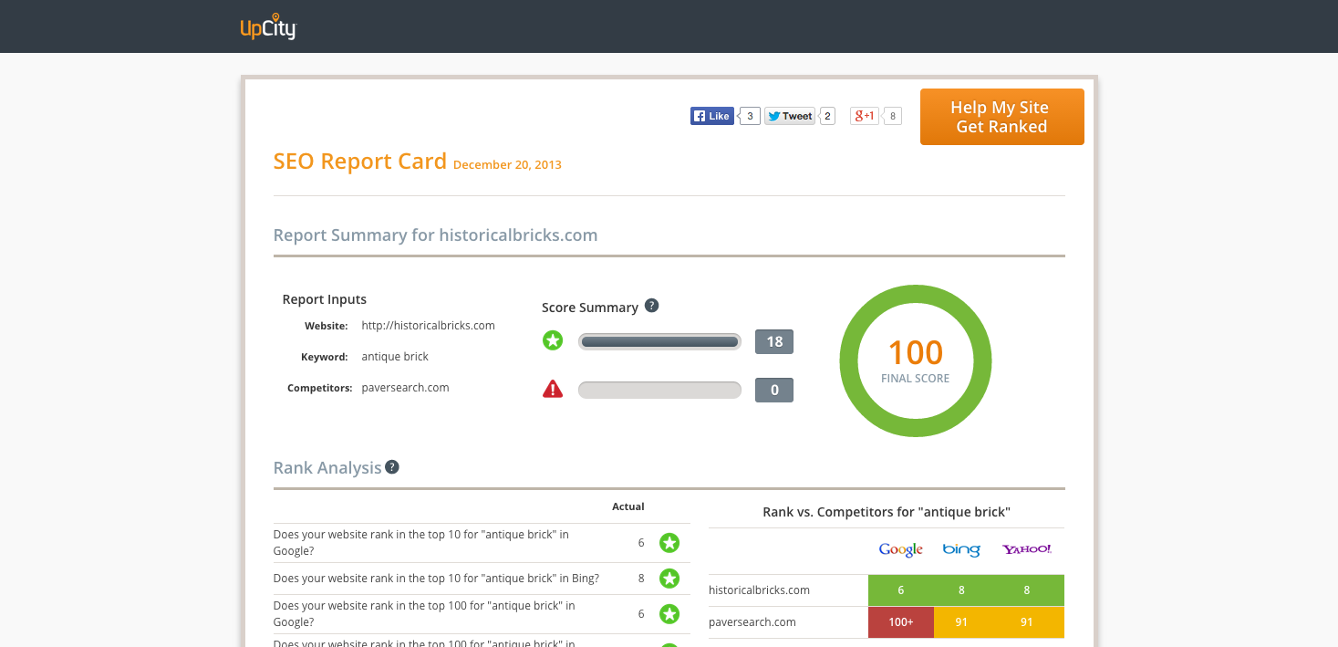Click Report Inputs label
Screen dimensions: 1338x647
[x=324, y=299]
